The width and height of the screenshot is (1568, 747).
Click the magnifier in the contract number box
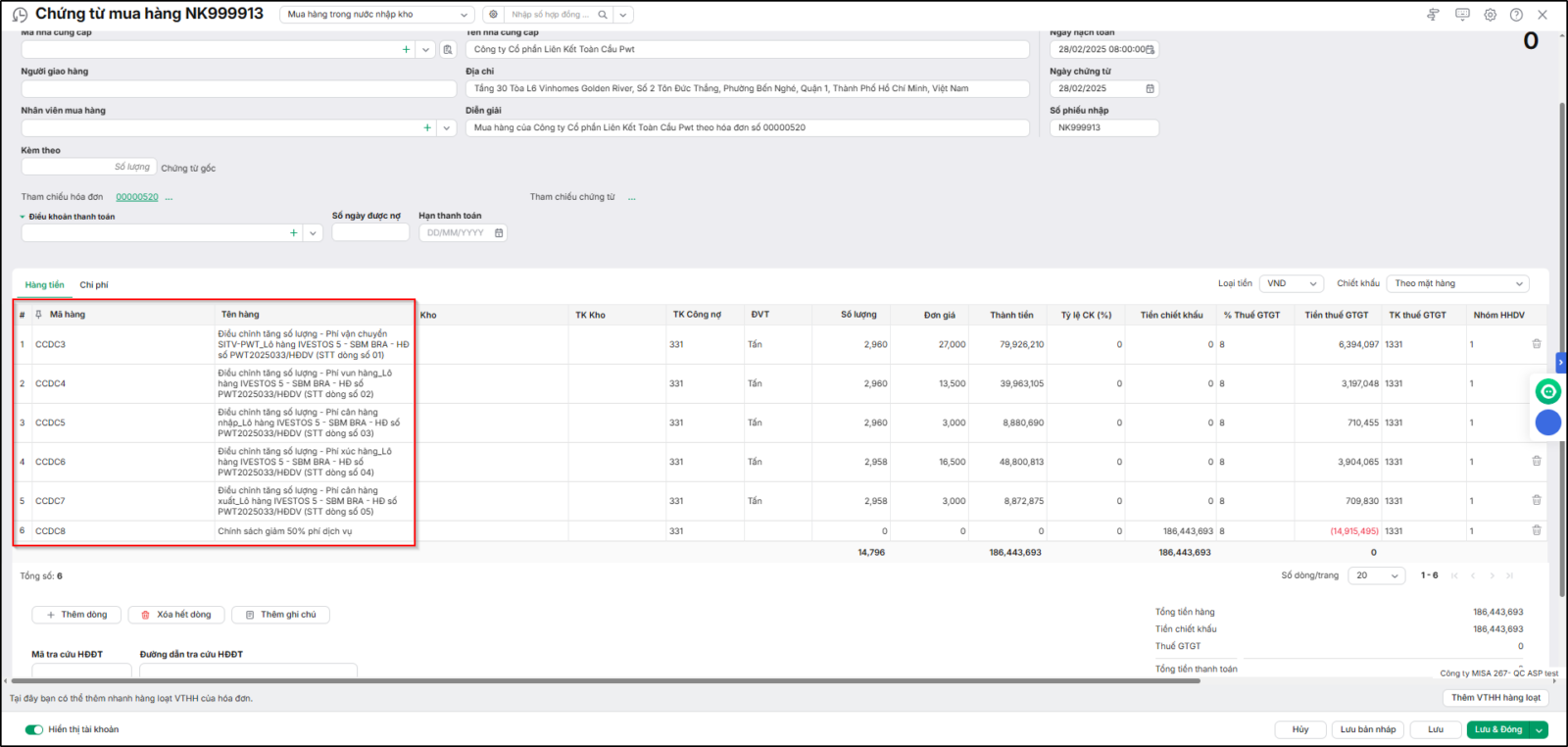(602, 15)
